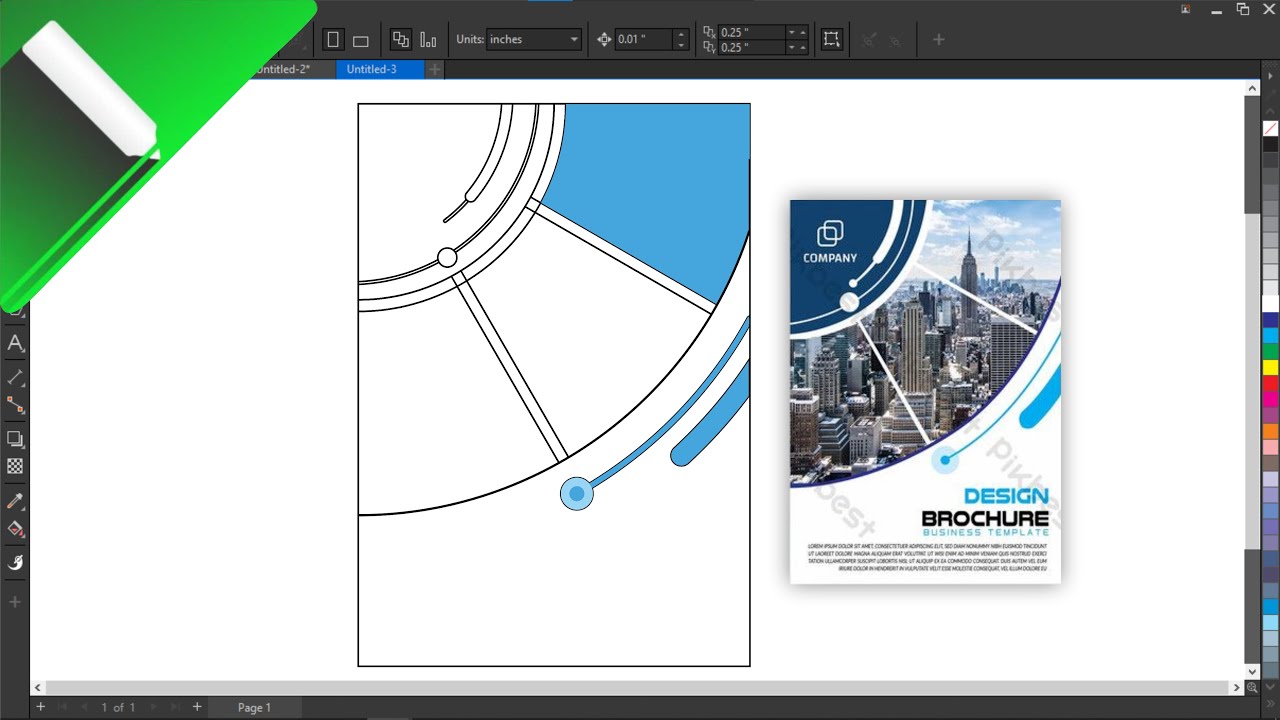Select the Text tool
The image size is (1280, 720).
[15, 343]
